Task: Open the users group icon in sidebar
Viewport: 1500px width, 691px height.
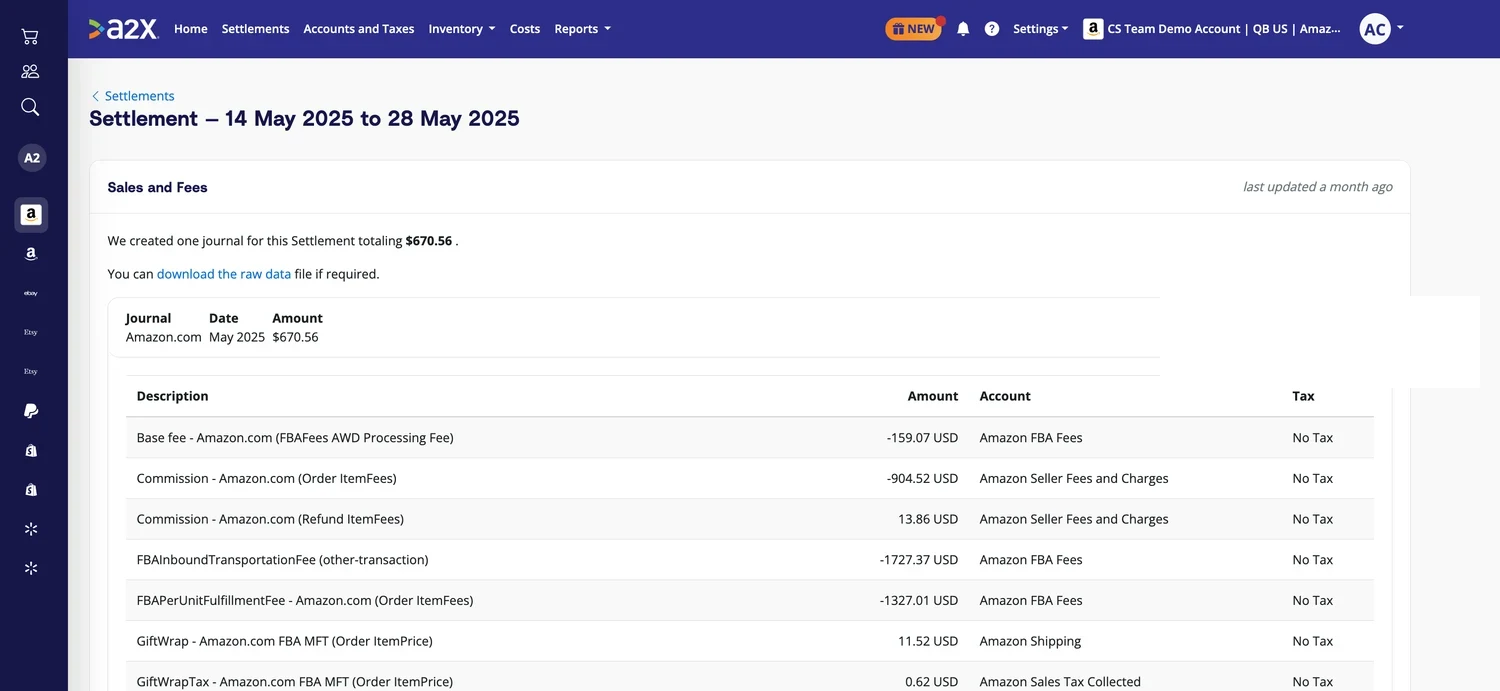Action: (x=30, y=71)
